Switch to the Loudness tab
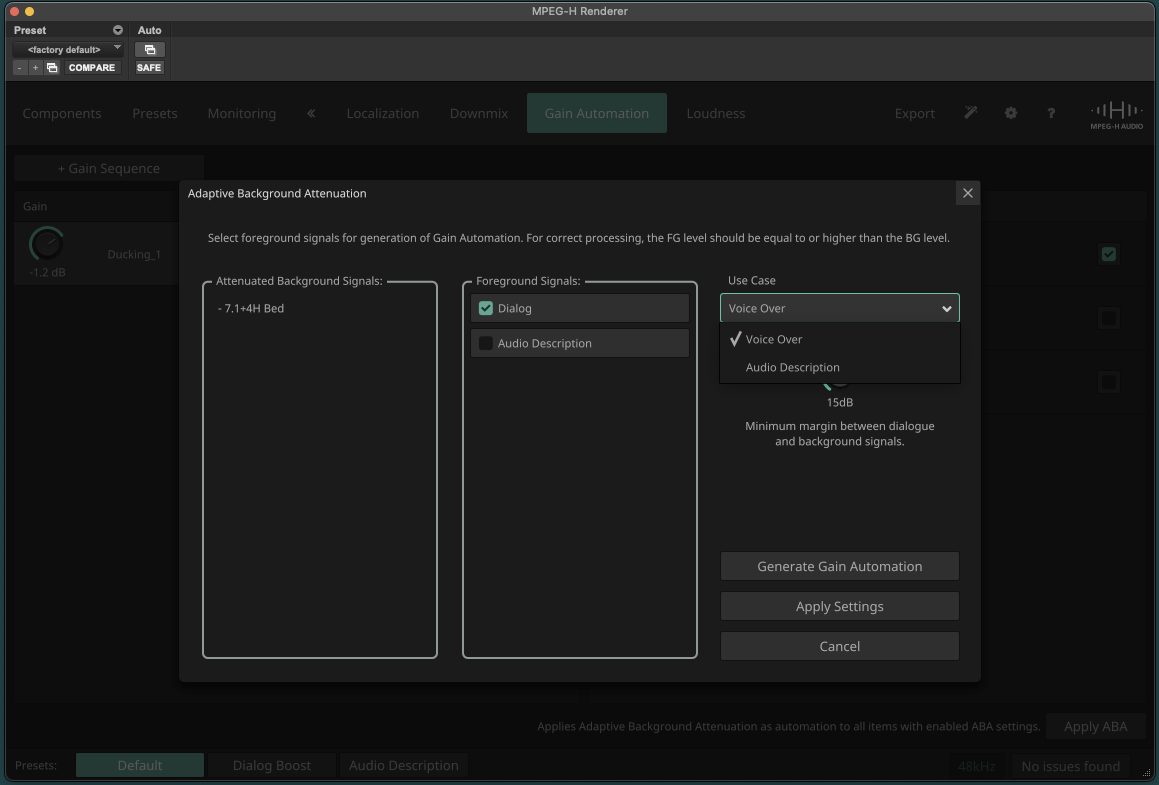Viewport: 1159px width, 785px height. pyautogui.click(x=716, y=113)
